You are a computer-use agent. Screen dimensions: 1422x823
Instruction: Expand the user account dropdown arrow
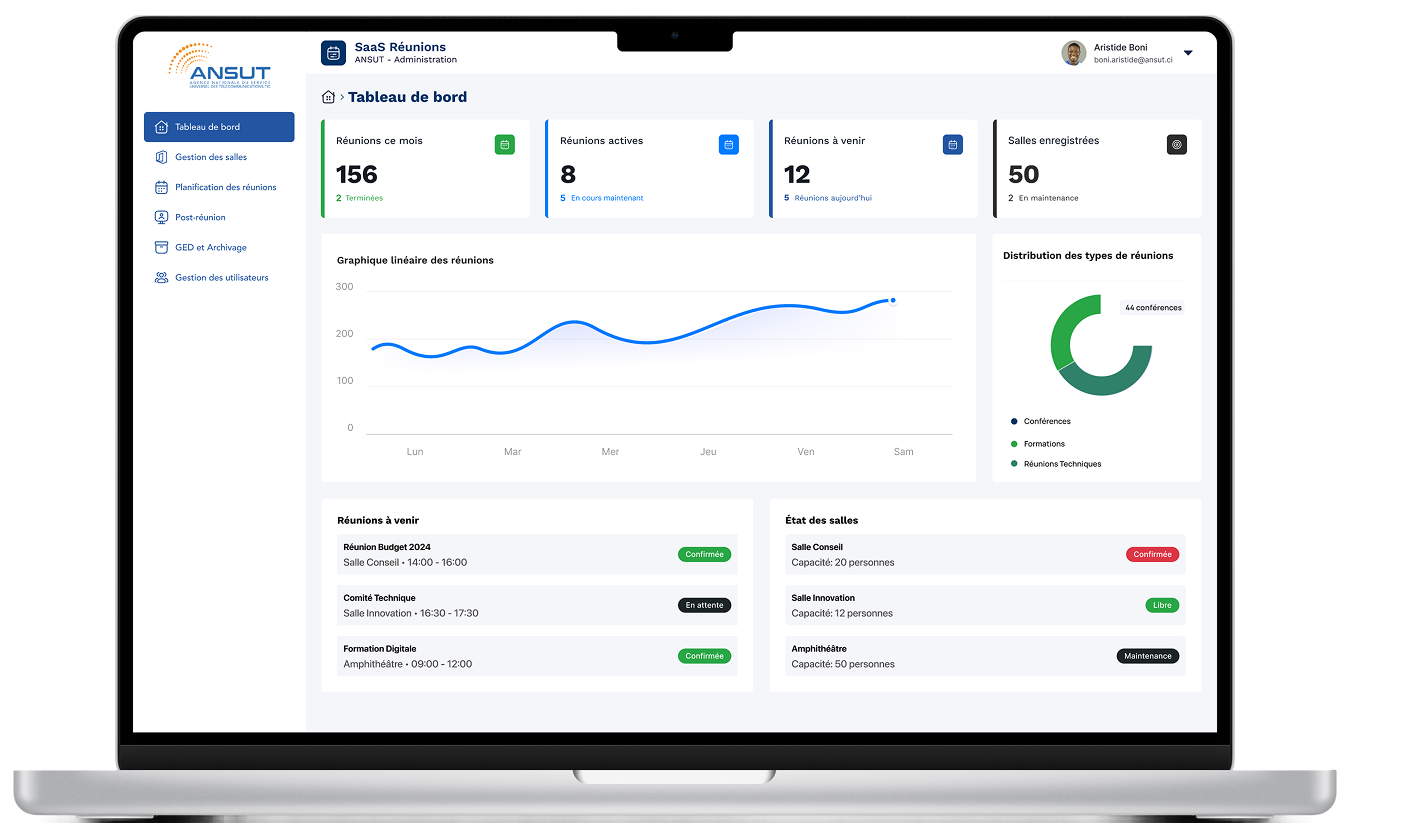click(x=1188, y=53)
